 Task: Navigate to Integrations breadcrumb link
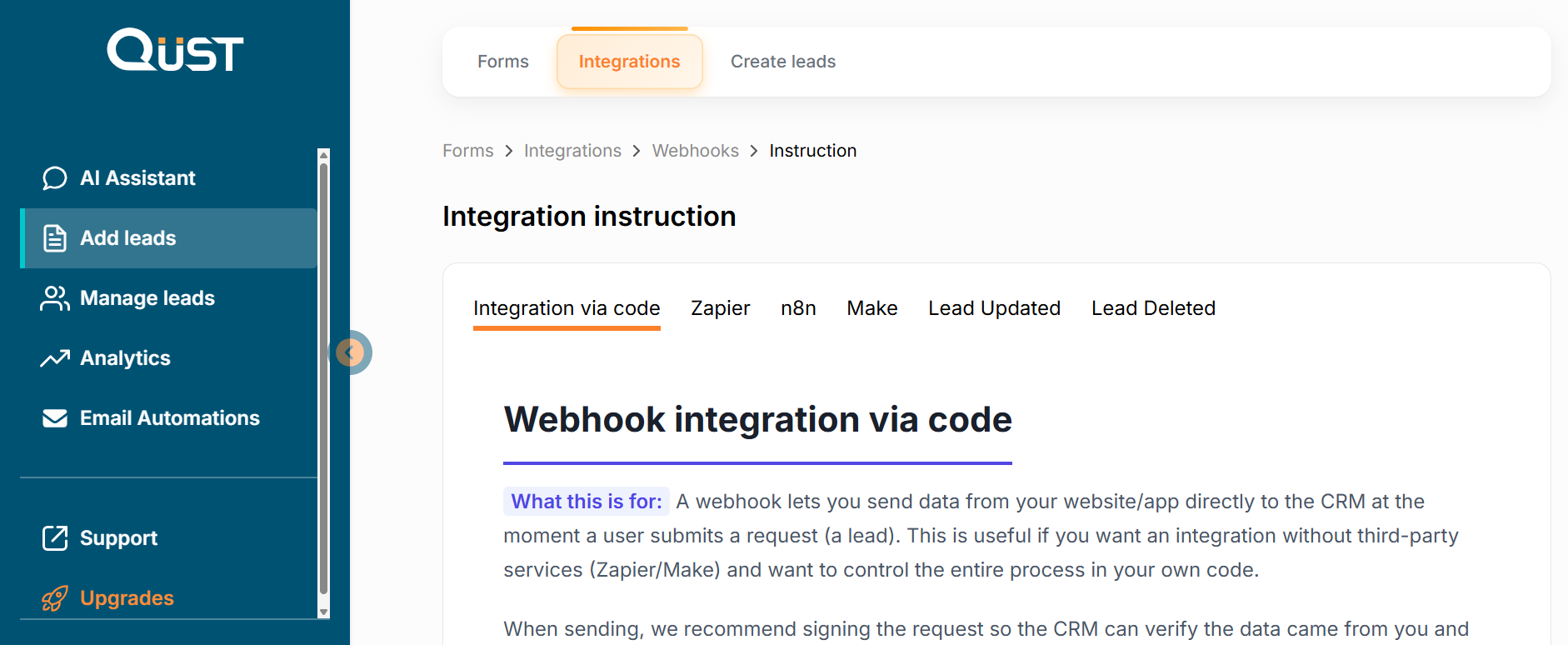click(x=572, y=151)
